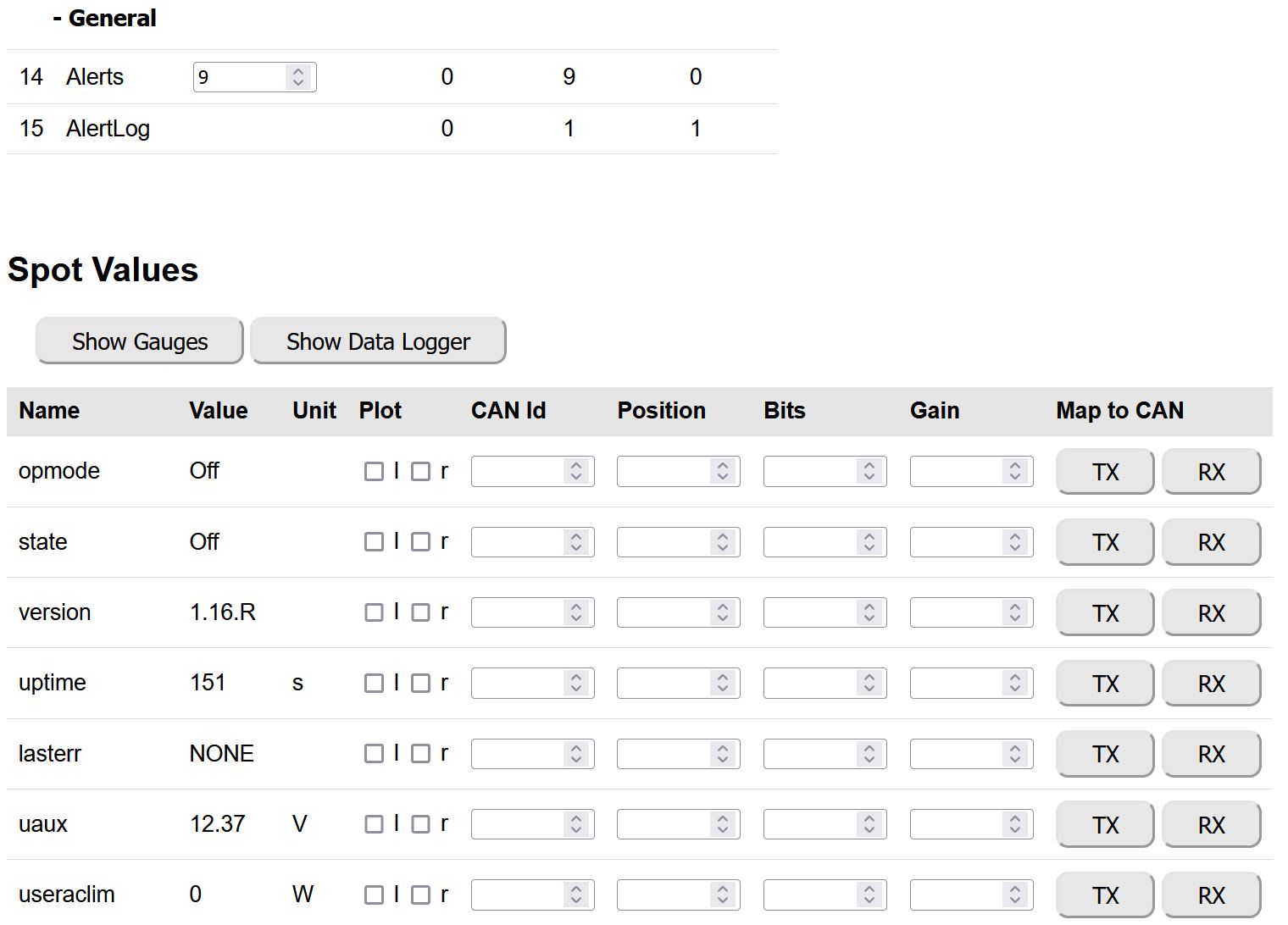Click the Position stepper for state row
The image size is (1288, 925).
[x=722, y=542]
